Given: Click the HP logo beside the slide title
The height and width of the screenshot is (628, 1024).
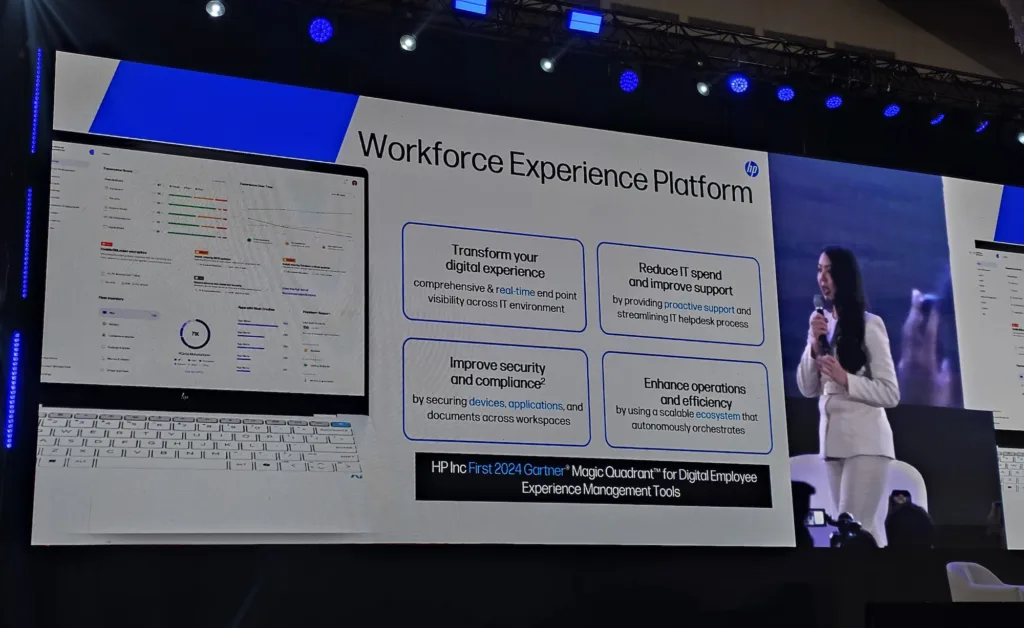Looking at the screenshot, I should pyautogui.click(x=751, y=169).
